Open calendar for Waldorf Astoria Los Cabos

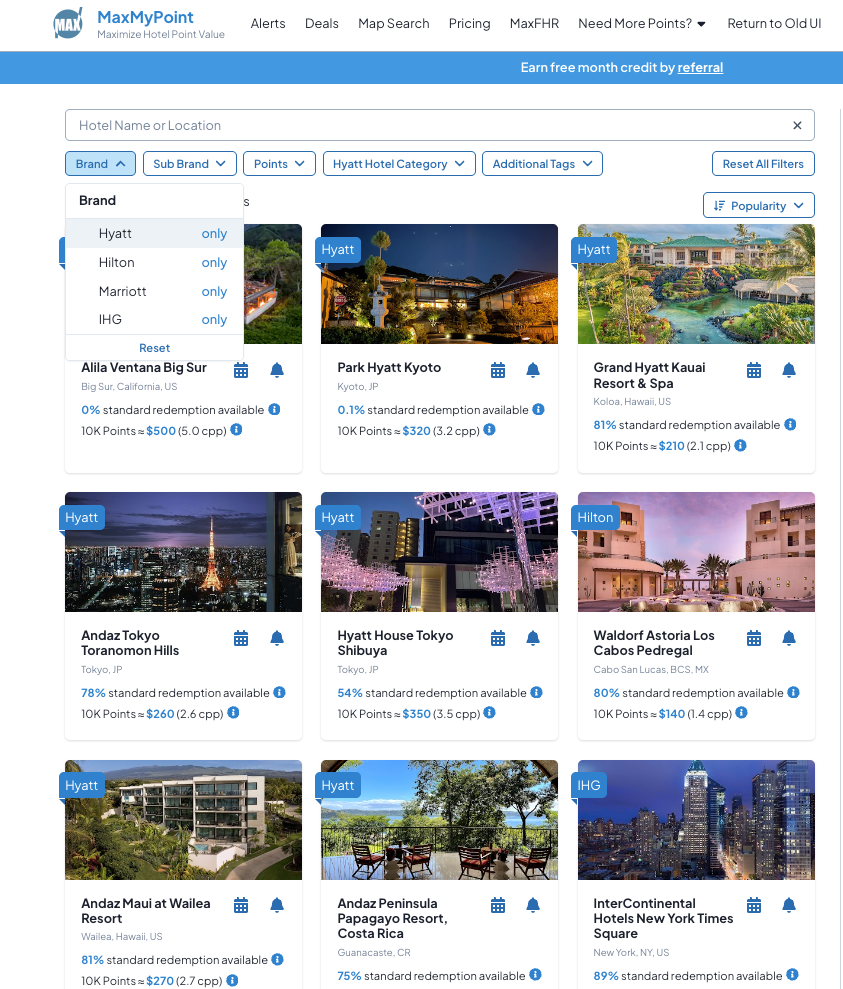coord(754,638)
